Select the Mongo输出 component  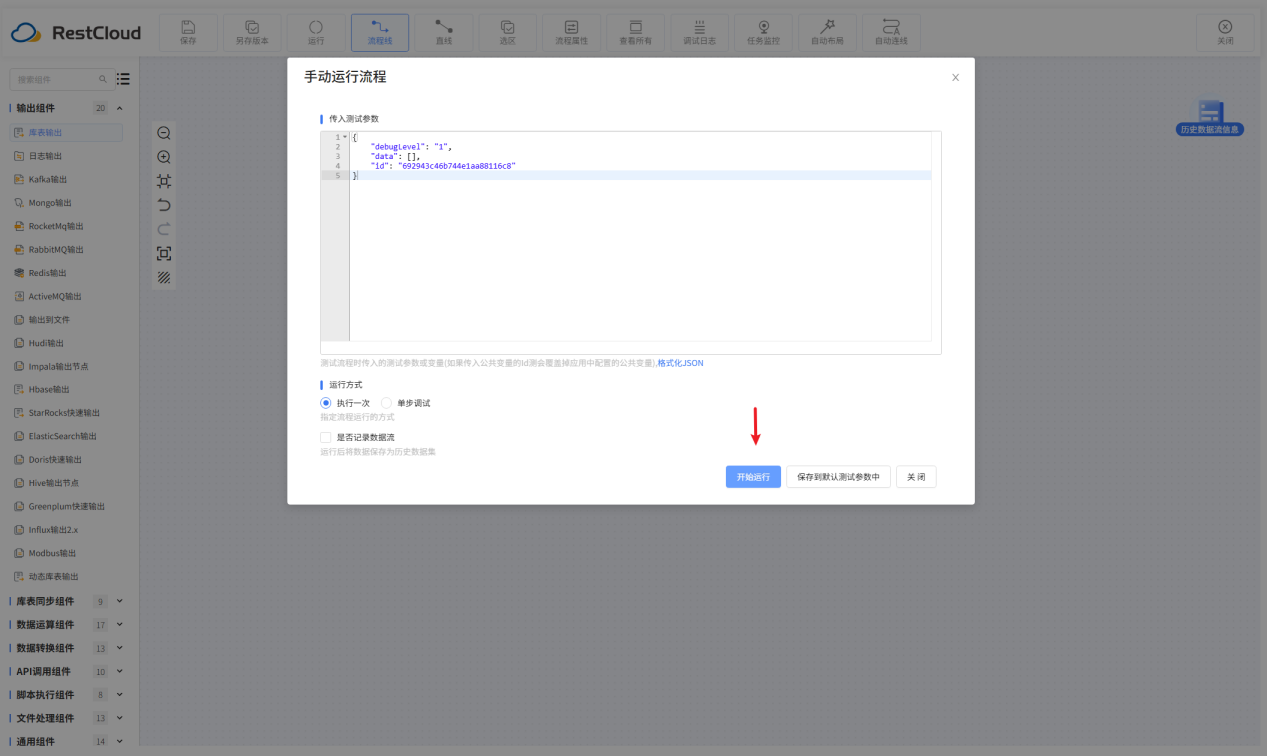[66, 203]
